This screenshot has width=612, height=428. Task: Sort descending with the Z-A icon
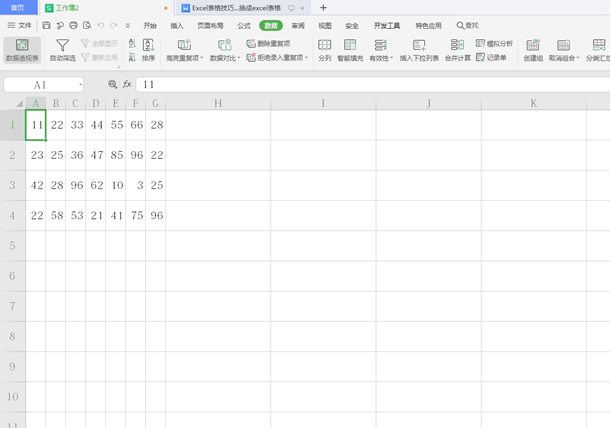[132, 58]
